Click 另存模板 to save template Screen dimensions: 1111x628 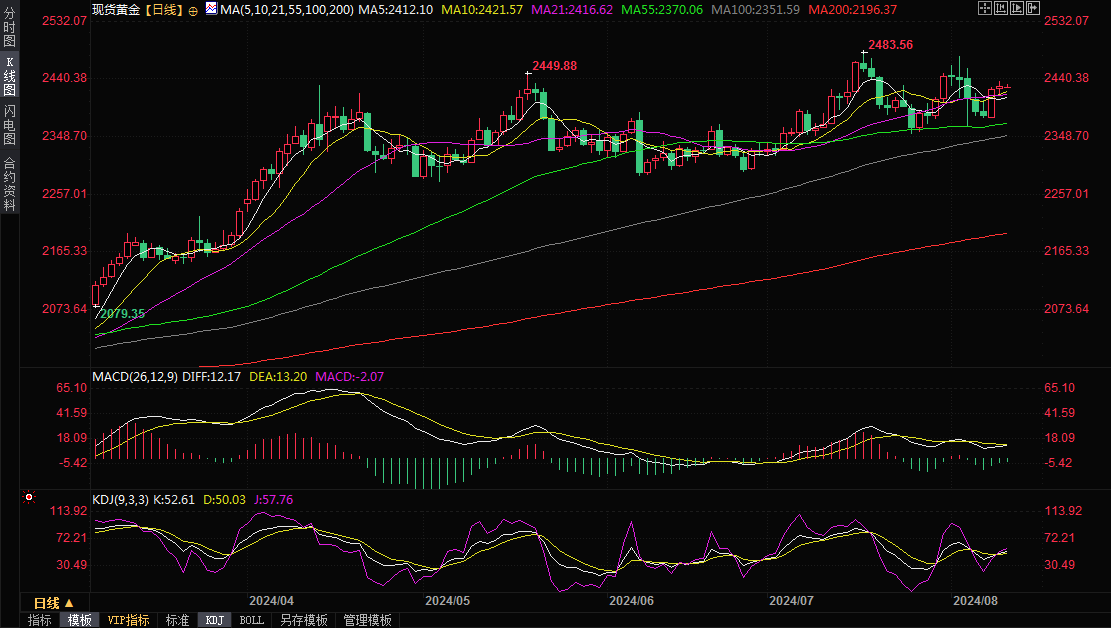pyautogui.click(x=304, y=620)
